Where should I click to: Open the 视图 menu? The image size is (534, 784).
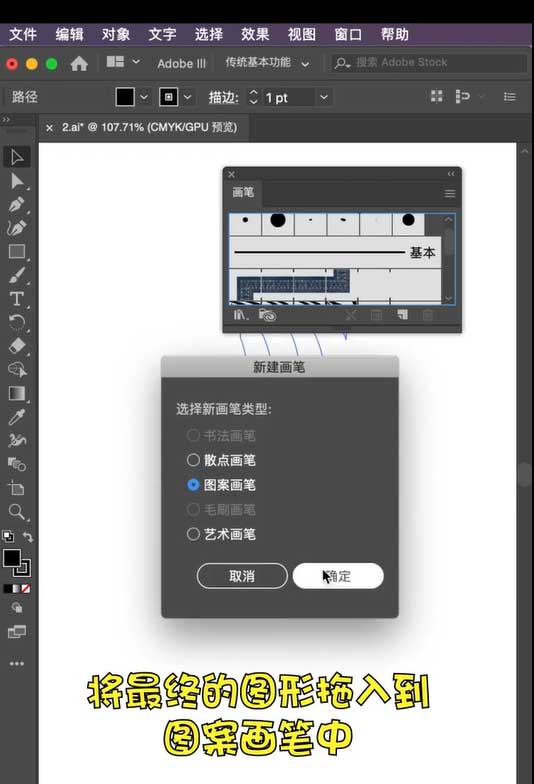pos(302,34)
